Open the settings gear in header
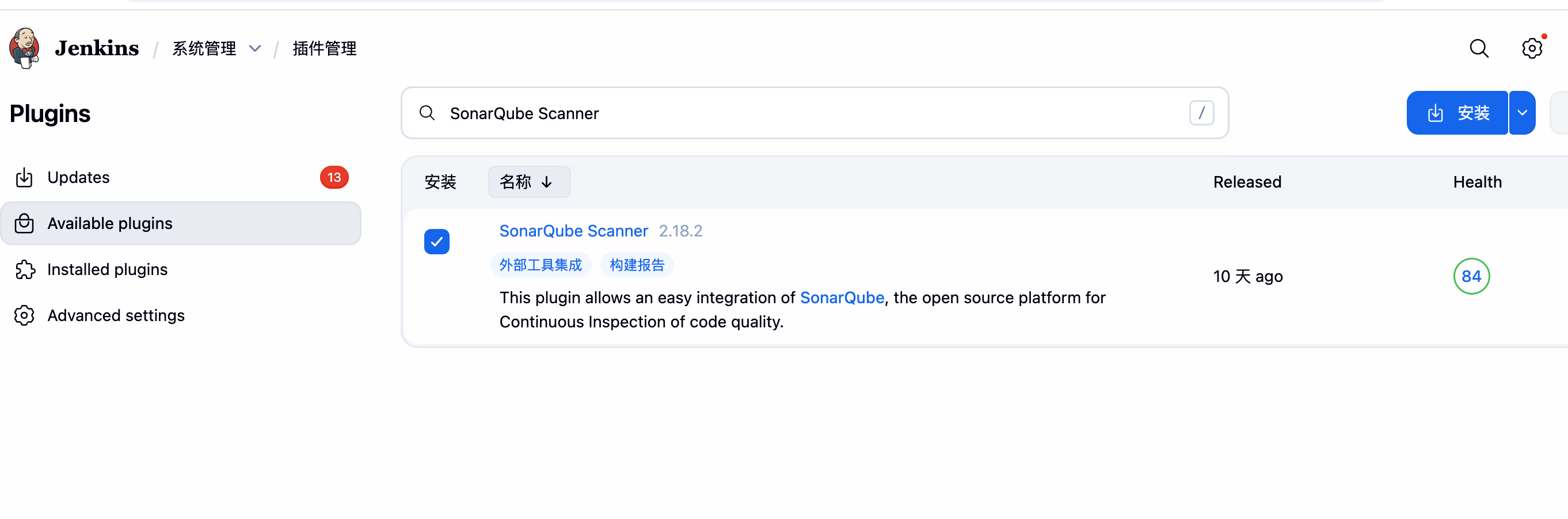The image size is (1568, 519). coord(1532,48)
